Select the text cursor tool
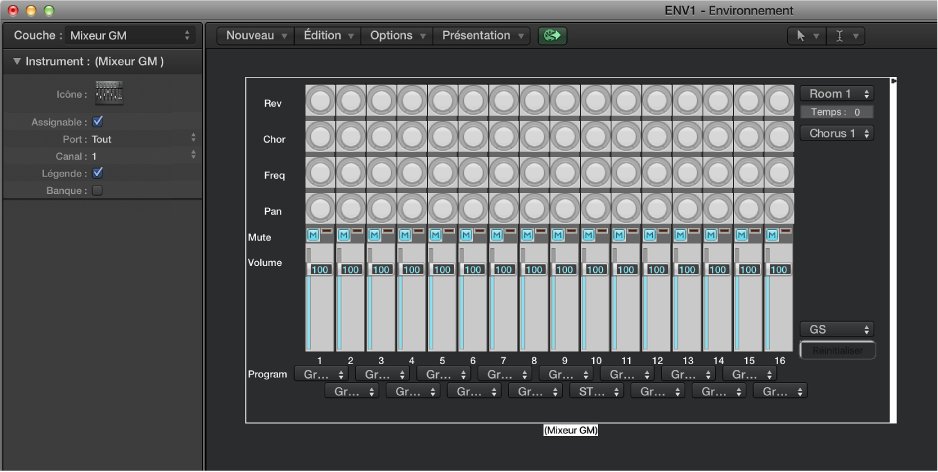 point(844,35)
